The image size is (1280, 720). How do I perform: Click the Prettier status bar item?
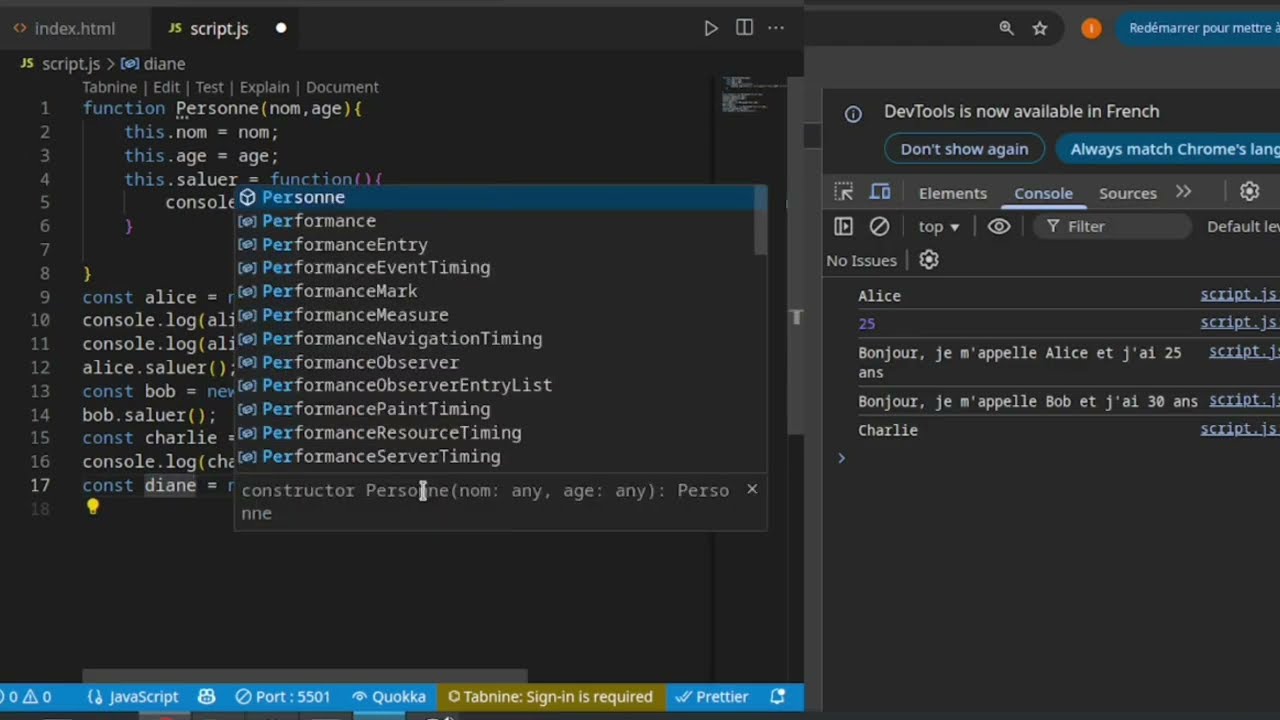point(712,697)
